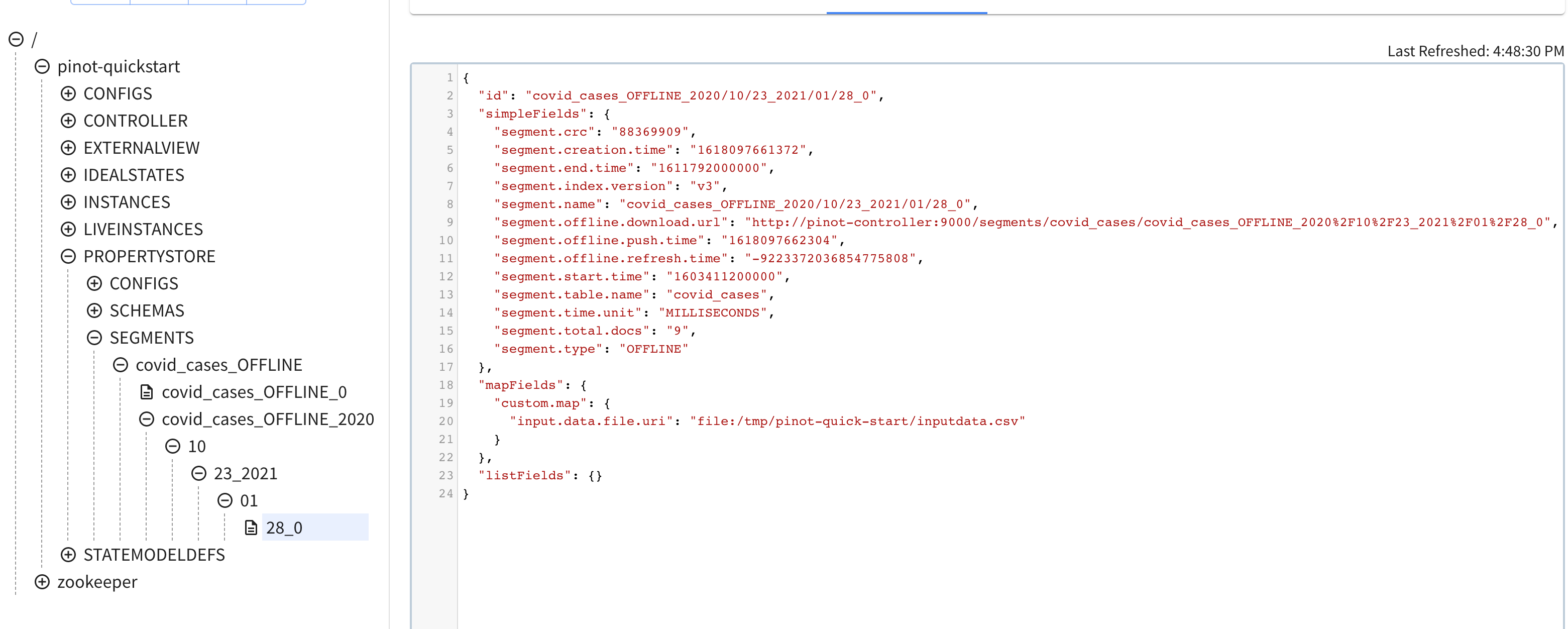Expand SCHEMAS under PROPERTYSTORE

[94, 310]
